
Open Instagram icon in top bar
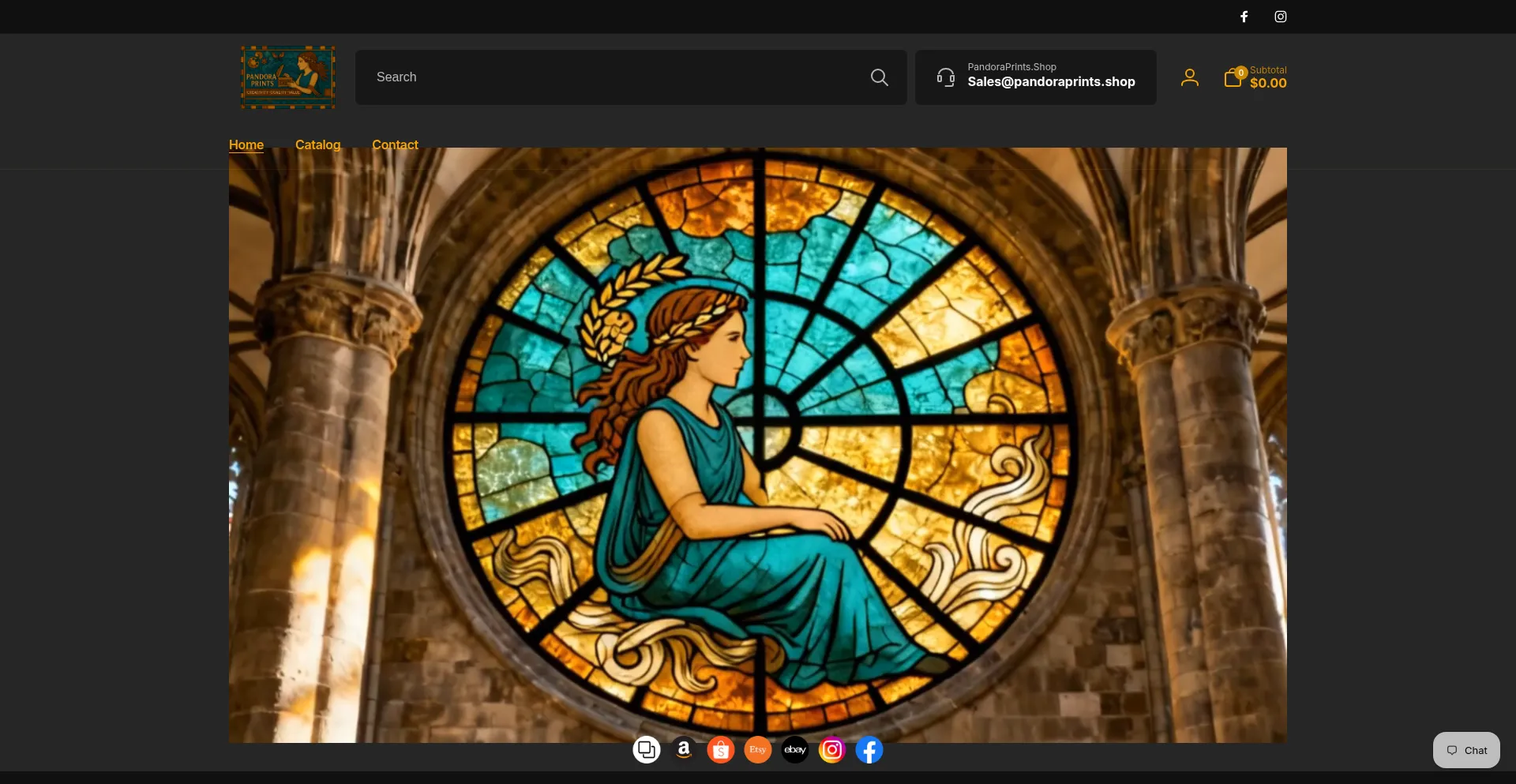tap(1281, 17)
